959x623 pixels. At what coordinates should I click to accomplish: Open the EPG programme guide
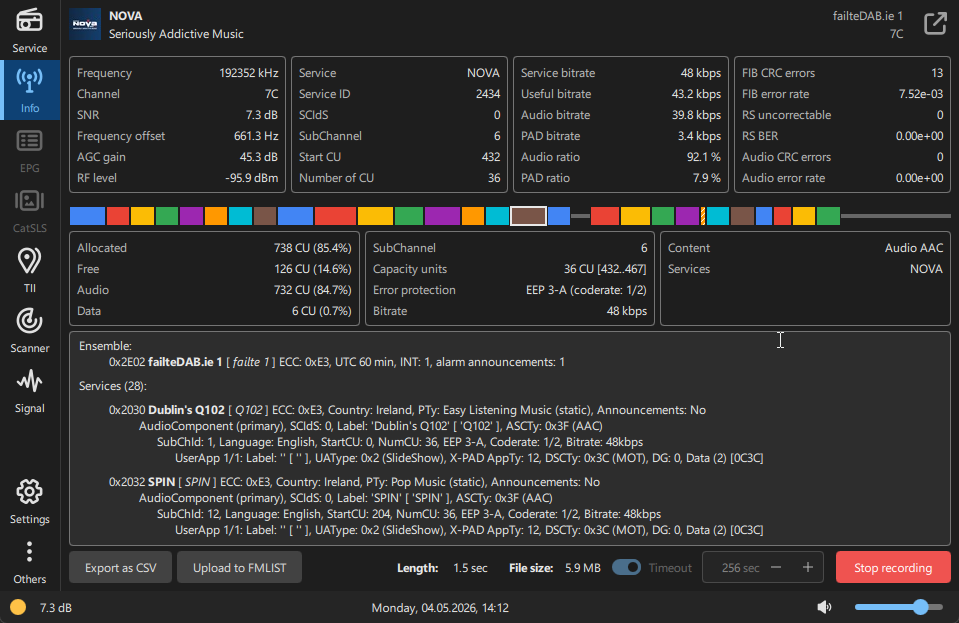[29, 150]
